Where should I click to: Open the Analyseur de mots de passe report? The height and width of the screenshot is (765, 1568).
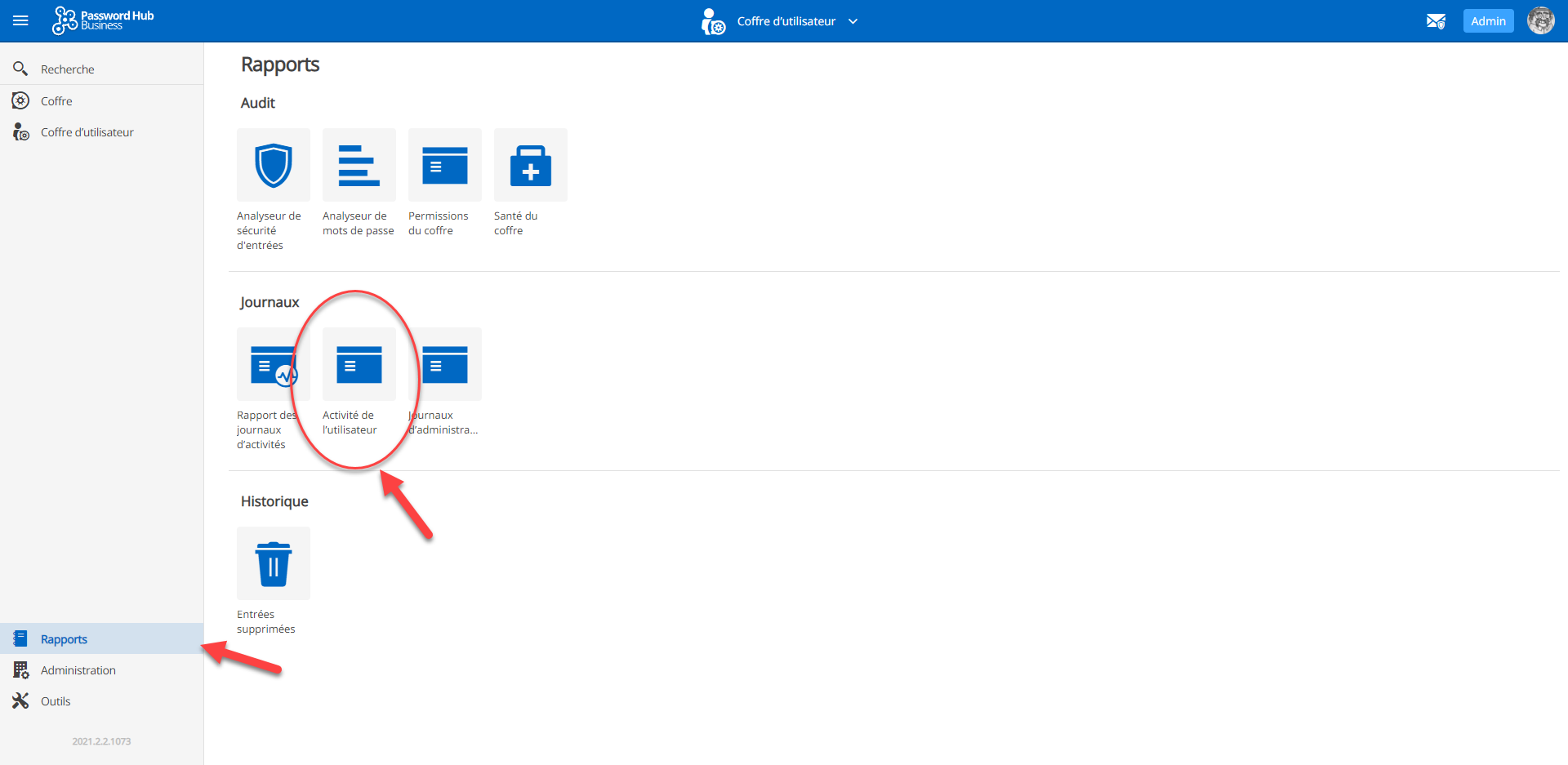coord(359,165)
